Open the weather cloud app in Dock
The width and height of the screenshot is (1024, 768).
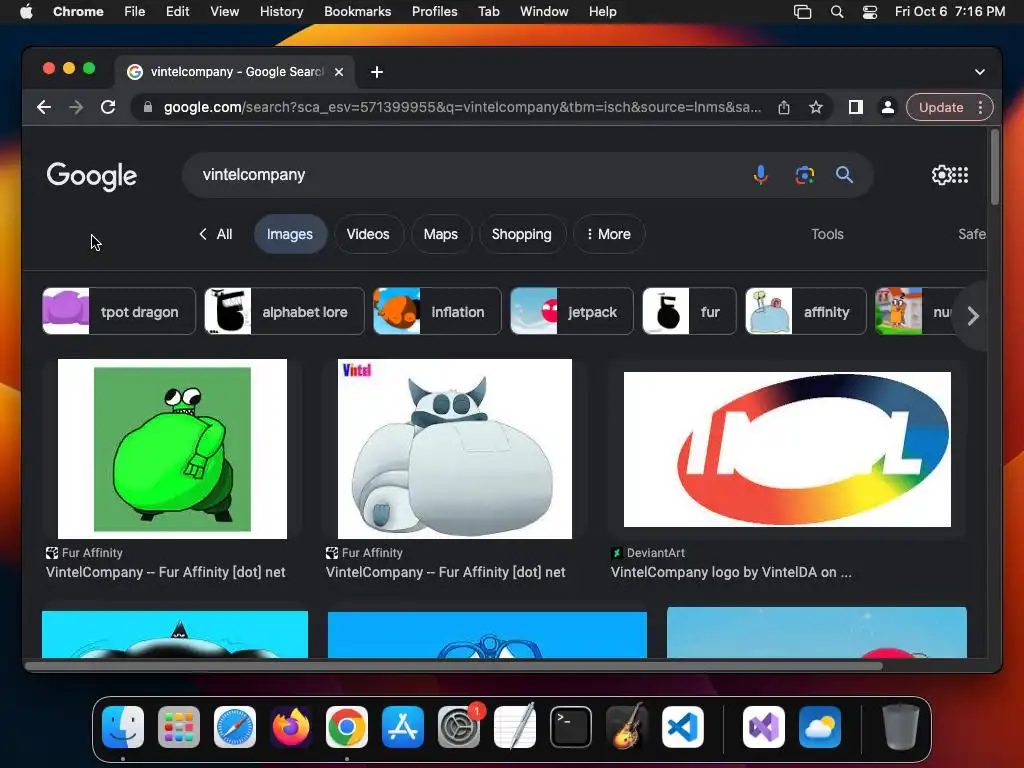pyautogui.click(x=820, y=727)
